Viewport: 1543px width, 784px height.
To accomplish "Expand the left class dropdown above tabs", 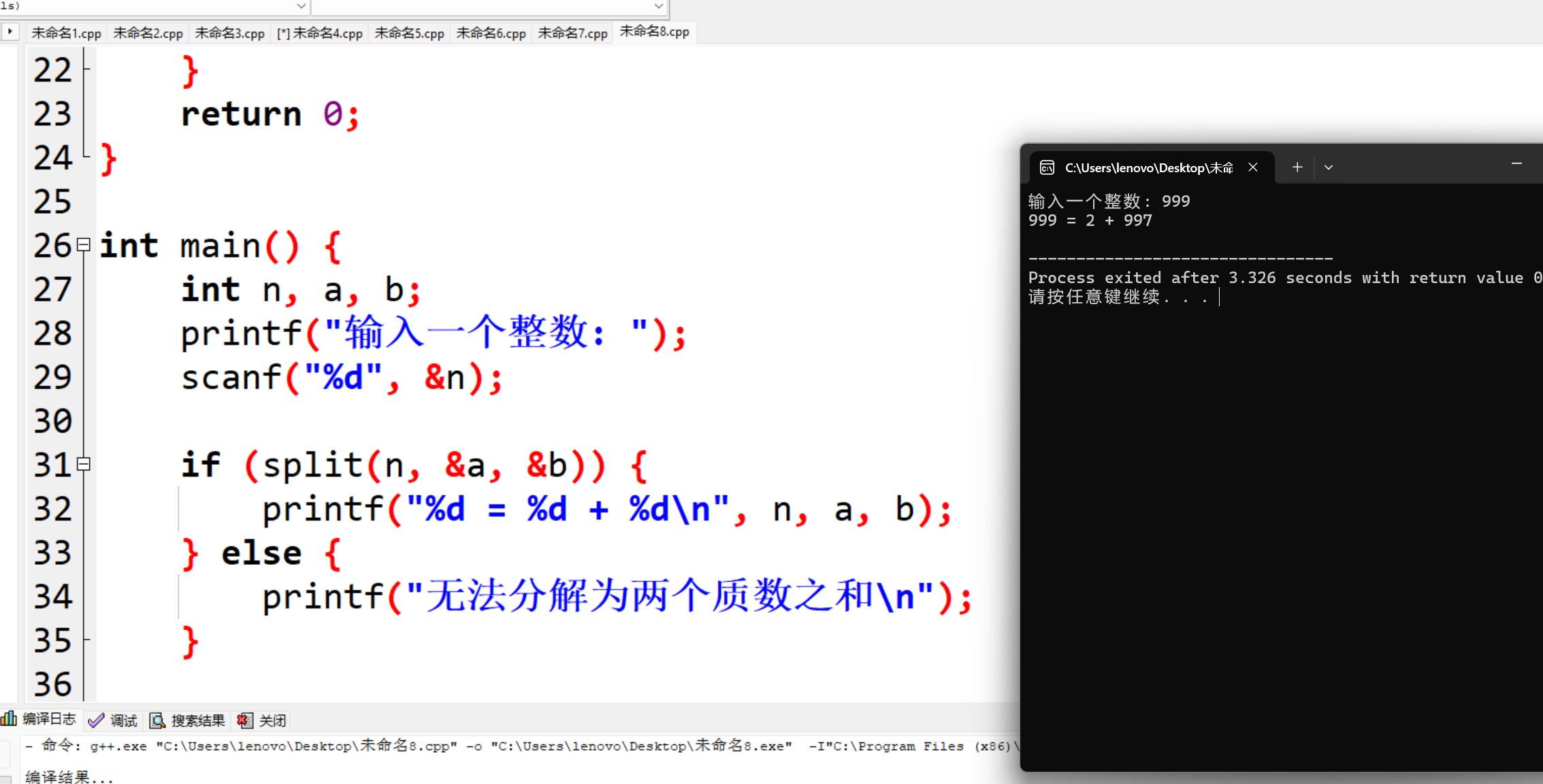I will click(x=301, y=6).
